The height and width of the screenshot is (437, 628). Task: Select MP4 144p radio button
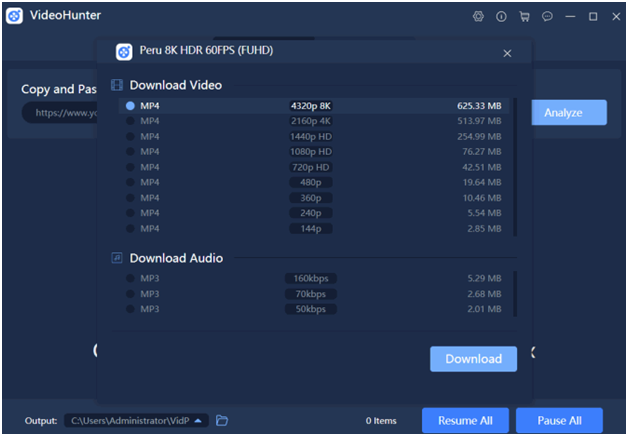tap(130, 229)
